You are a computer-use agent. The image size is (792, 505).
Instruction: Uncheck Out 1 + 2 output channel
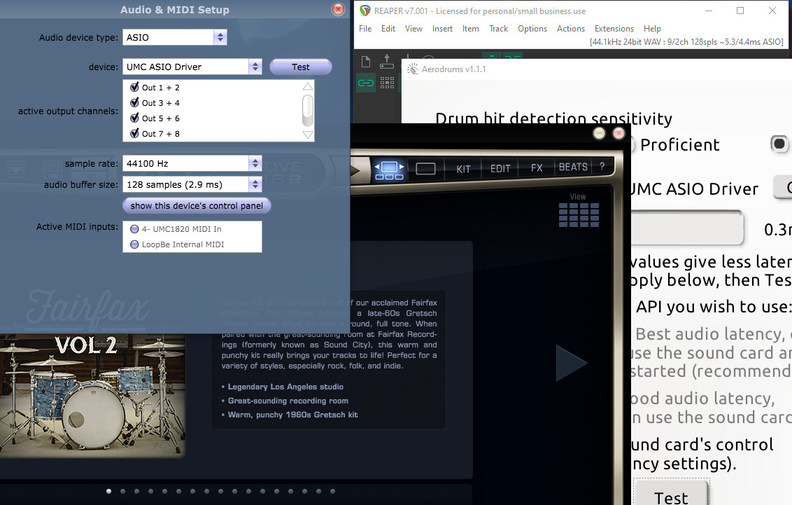point(134,87)
